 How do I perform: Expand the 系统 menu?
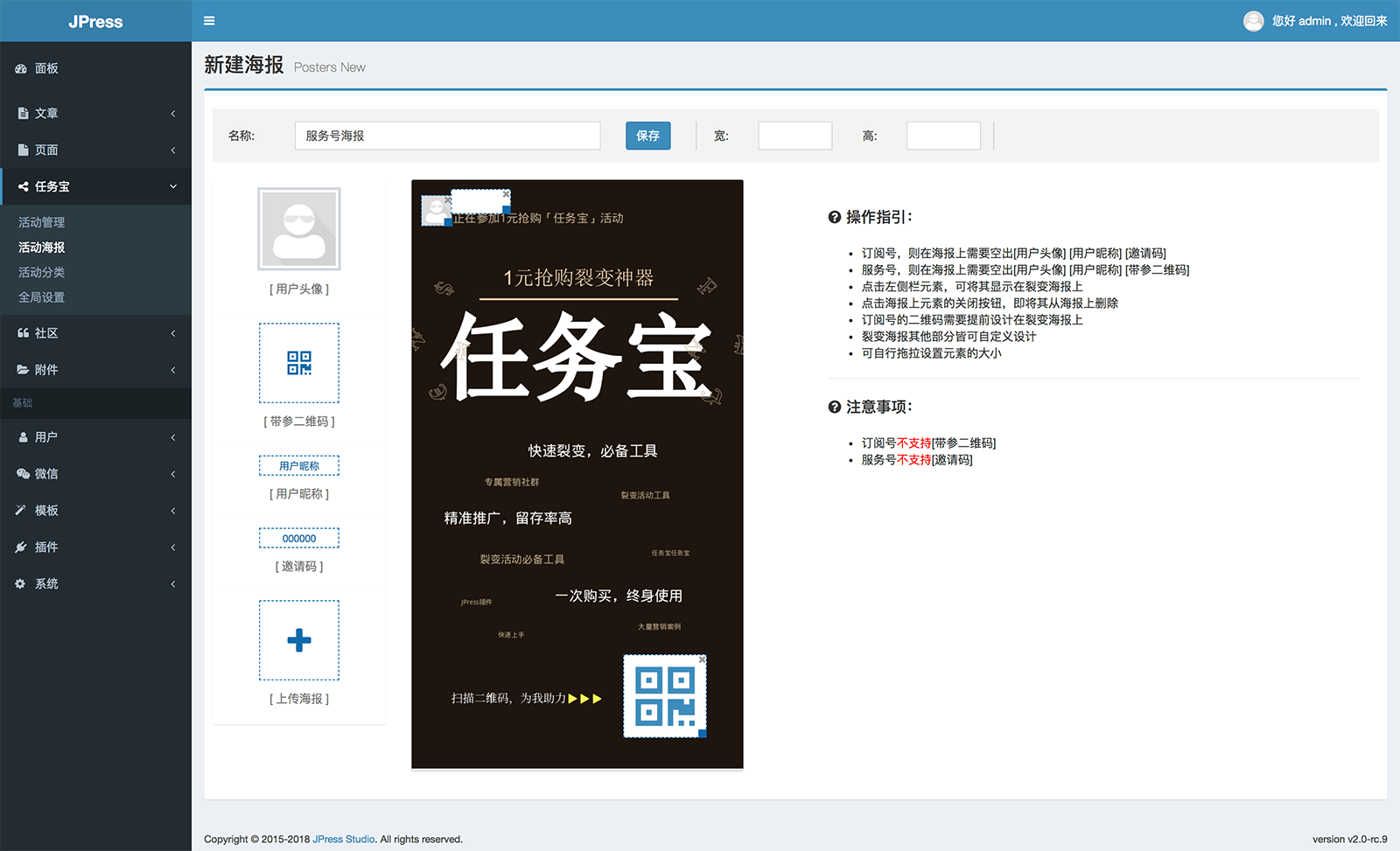[95, 583]
